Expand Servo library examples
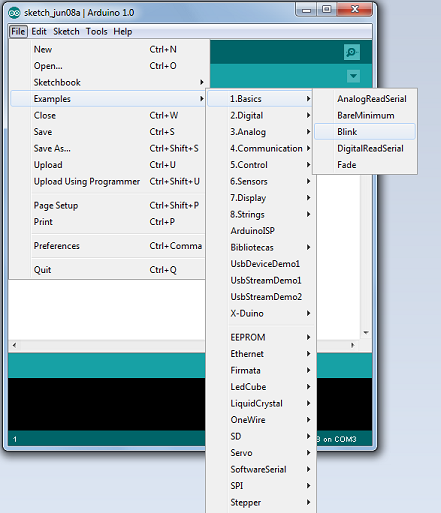This screenshot has width=441, height=513. tap(260, 453)
